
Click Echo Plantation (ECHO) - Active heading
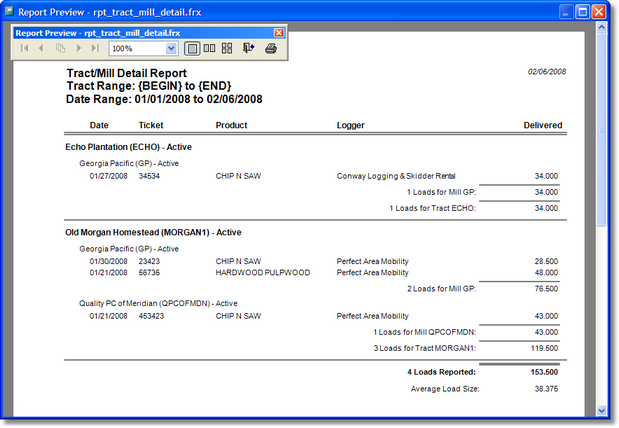(128, 147)
